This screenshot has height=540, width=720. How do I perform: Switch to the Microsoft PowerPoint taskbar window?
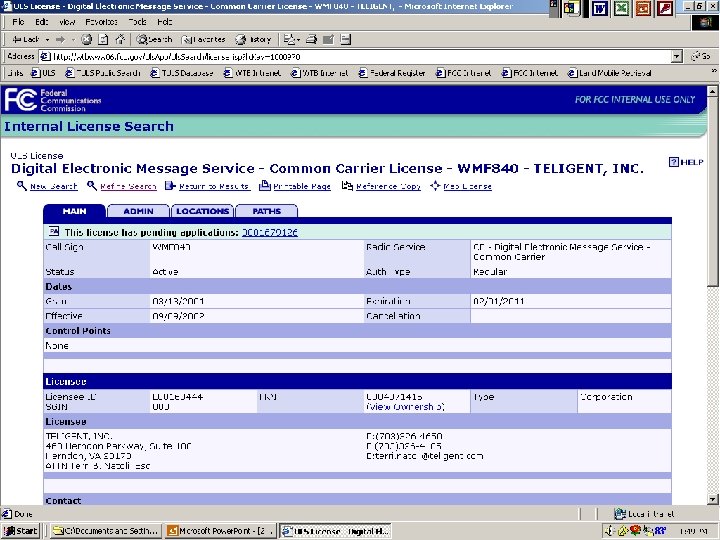coord(221,531)
